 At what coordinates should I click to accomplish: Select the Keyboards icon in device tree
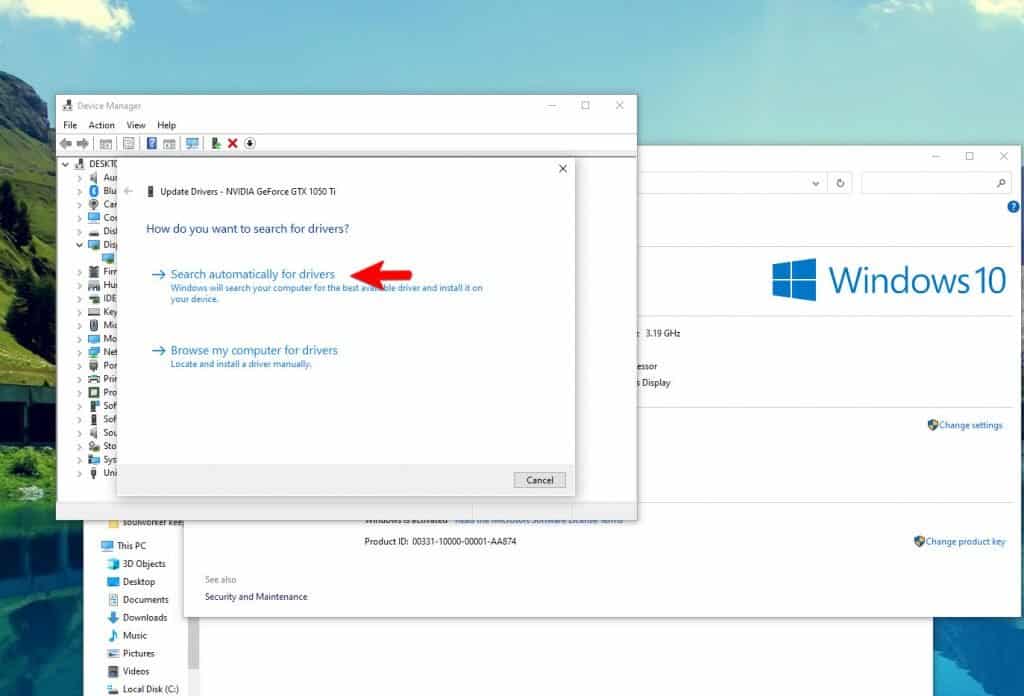tap(93, 311)
